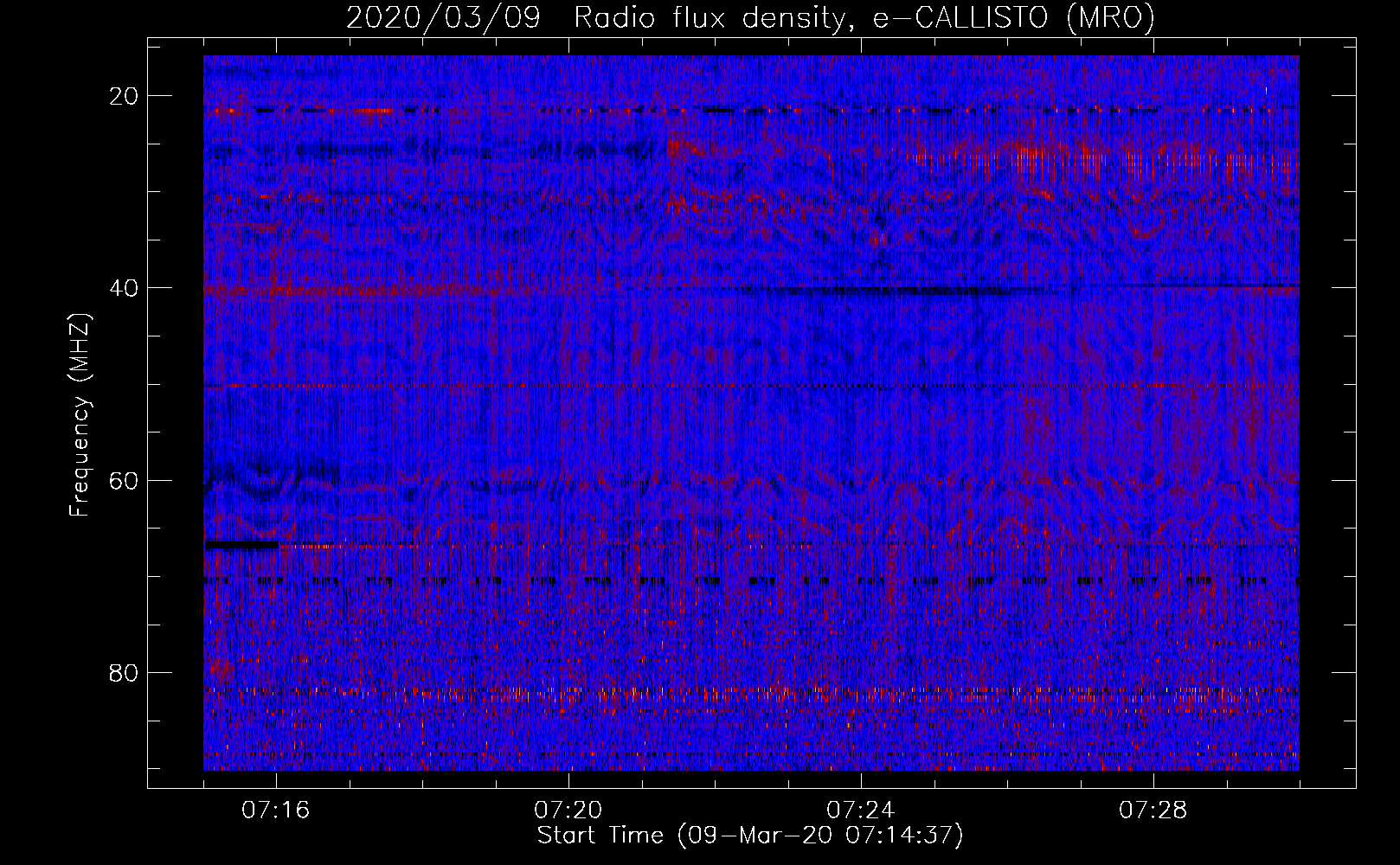Select the 07:24 time tick label
Screen dimensions: 1400x865
tap(861, 811)
